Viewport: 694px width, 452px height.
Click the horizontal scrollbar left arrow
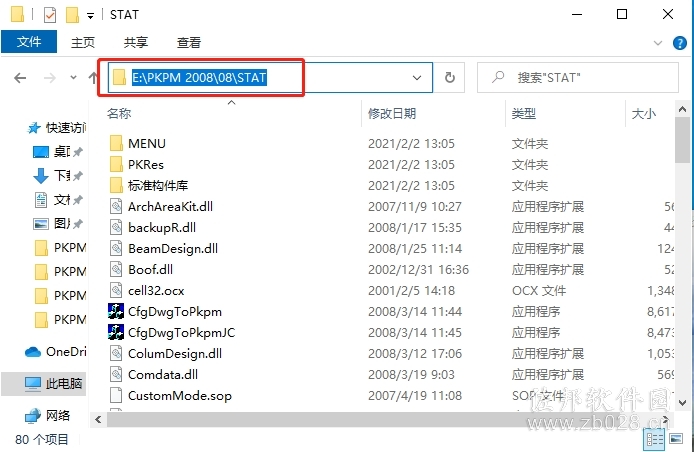pos(98,419)
